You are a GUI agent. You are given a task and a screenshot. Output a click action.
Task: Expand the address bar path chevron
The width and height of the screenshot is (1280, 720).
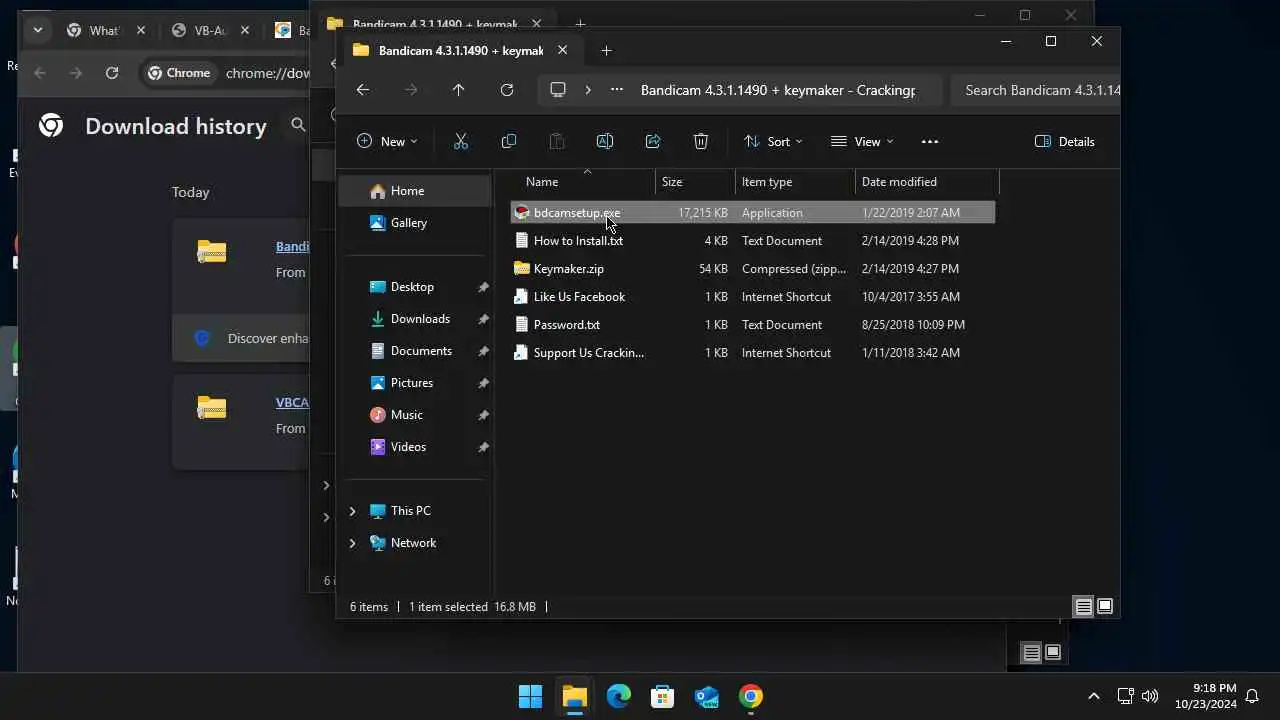point(588,90)
